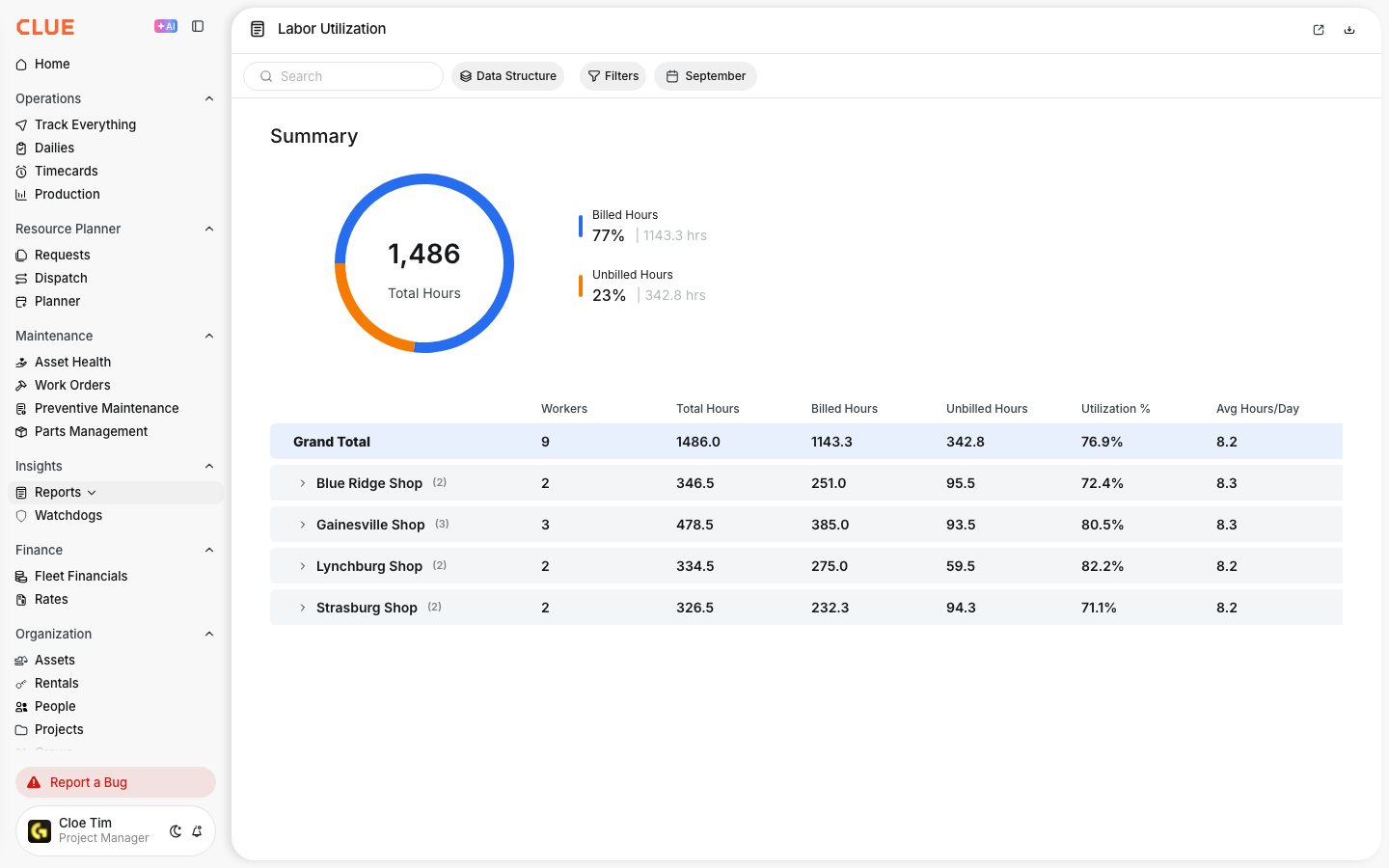Open Dispatch in sidebar
This screenshot has height=868, width=1389.
61,278
